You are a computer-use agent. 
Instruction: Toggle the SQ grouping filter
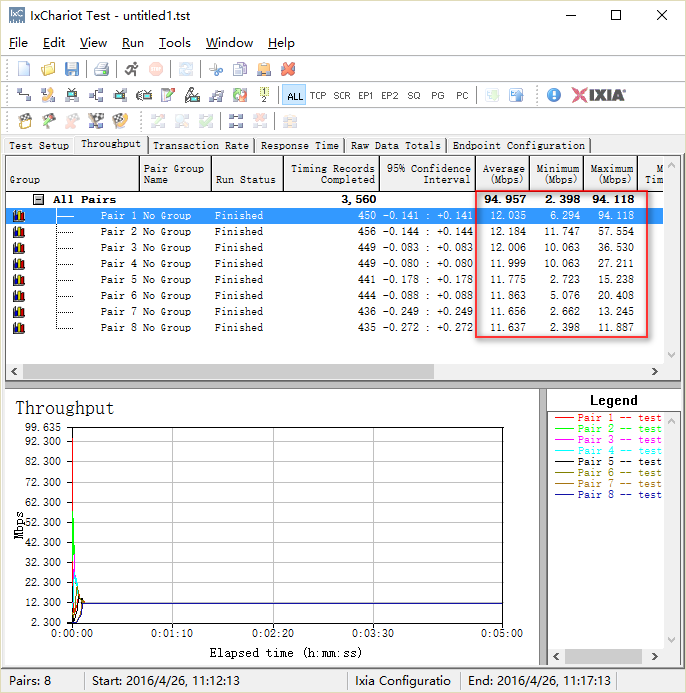[414, 96]
